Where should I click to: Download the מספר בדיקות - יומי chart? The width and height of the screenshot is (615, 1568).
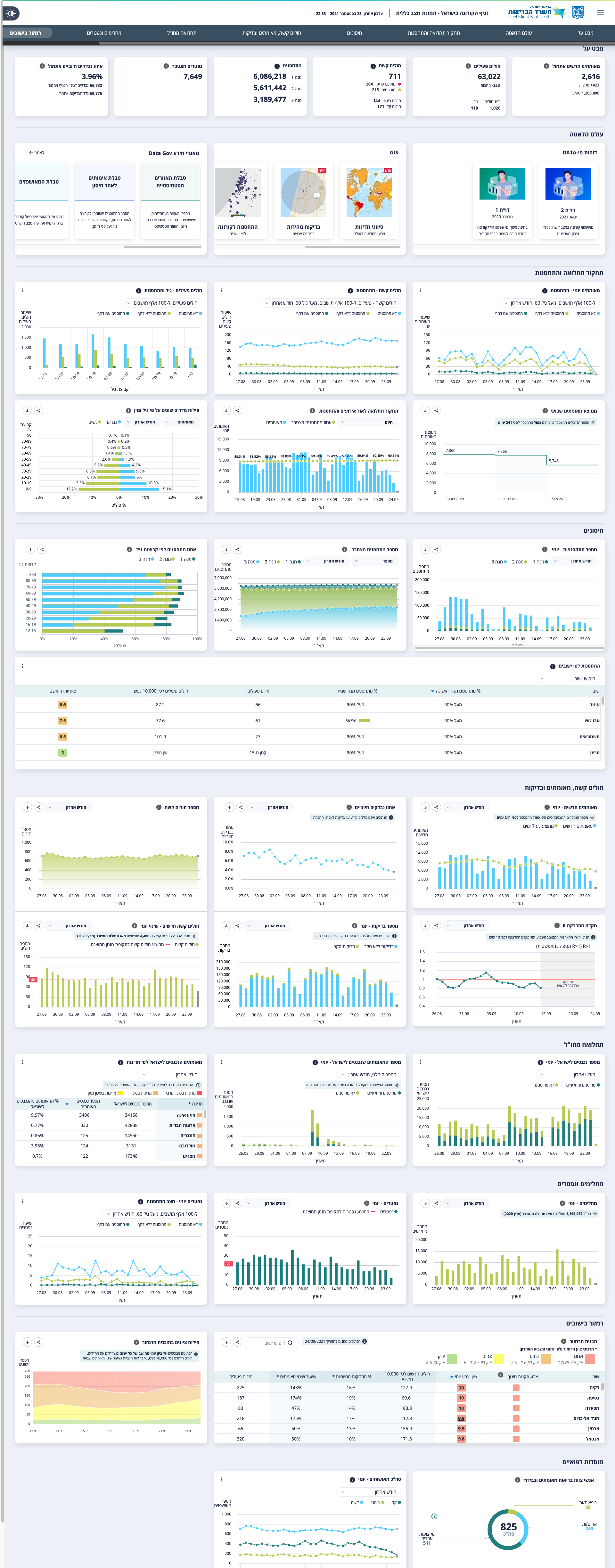tap(226, 925)
